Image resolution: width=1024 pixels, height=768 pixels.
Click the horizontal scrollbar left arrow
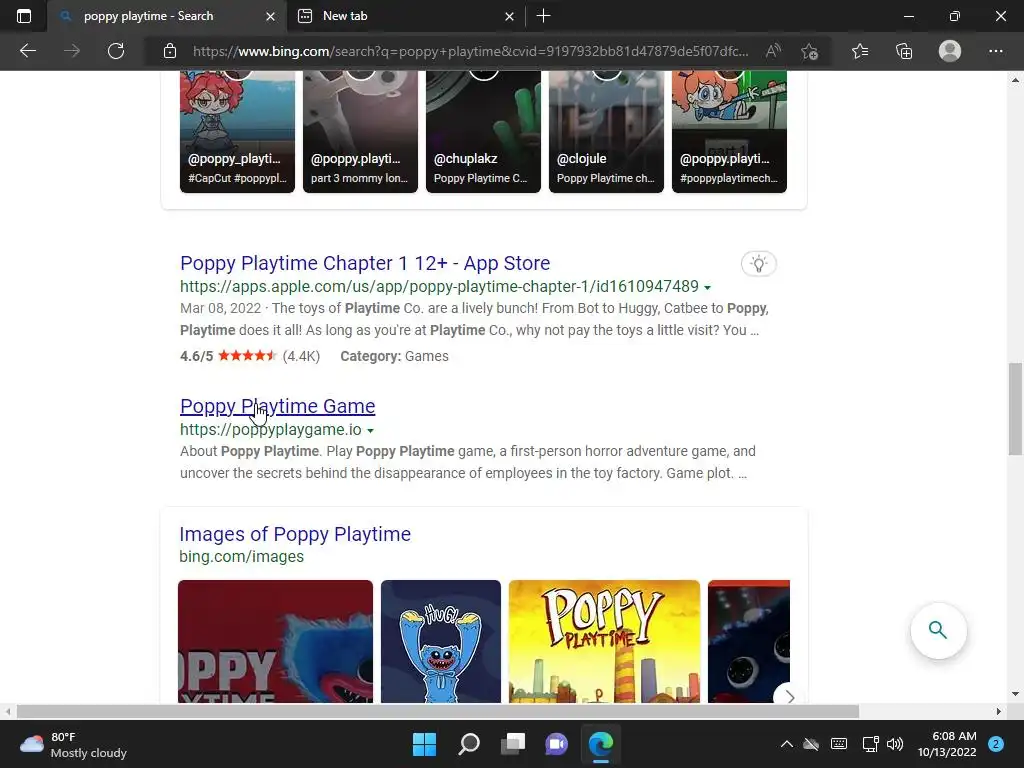point(8,711)
